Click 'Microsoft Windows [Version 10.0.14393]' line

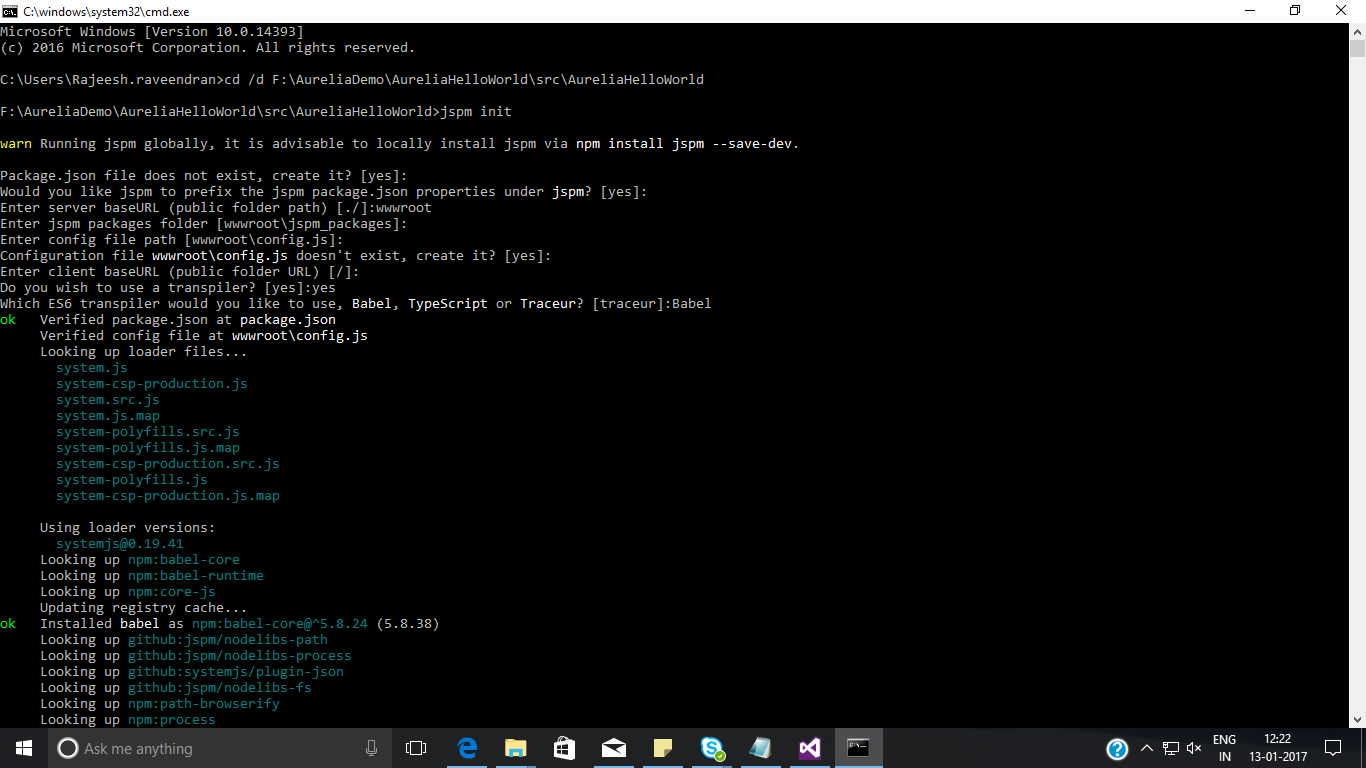click(x=152, y=31)
